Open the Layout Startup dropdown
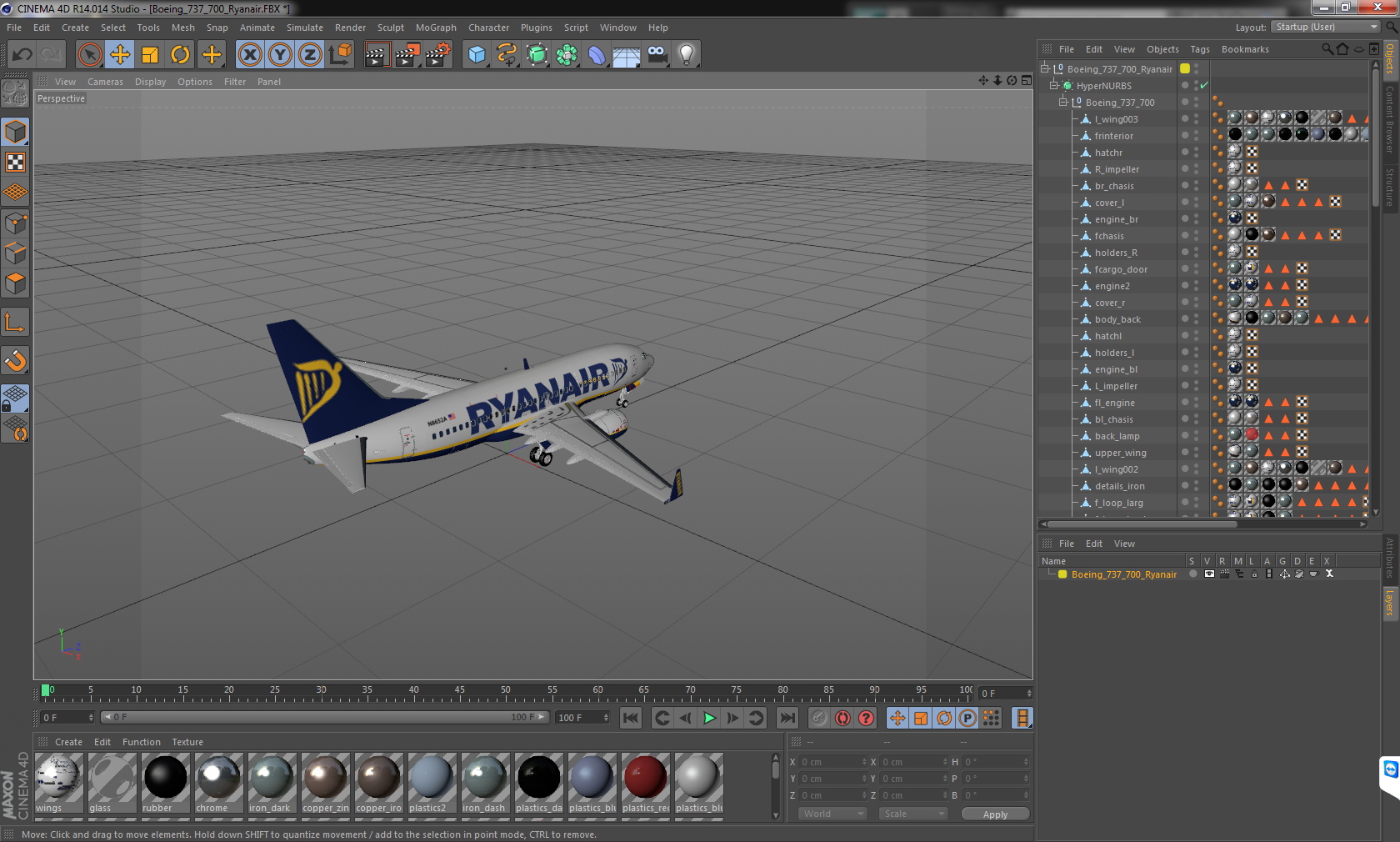1400x842 pixels. 1327,27
